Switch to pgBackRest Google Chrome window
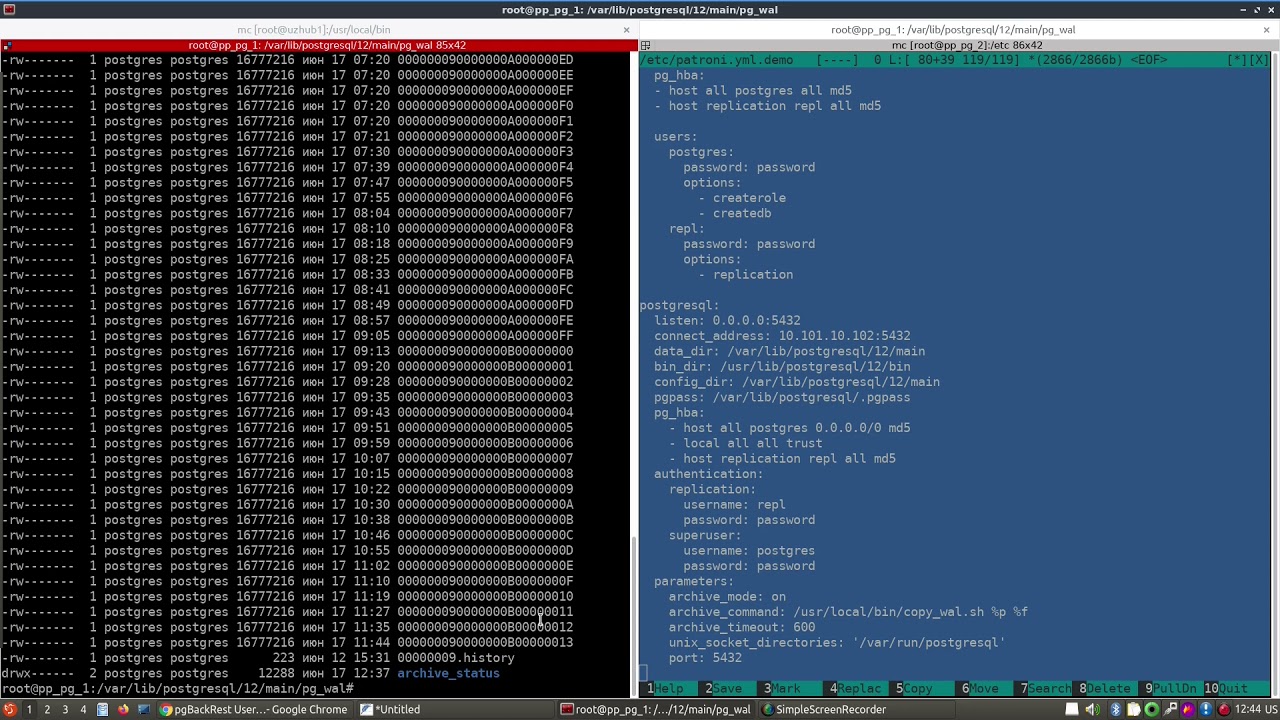 pyautogui.click(x=254, y=710)
